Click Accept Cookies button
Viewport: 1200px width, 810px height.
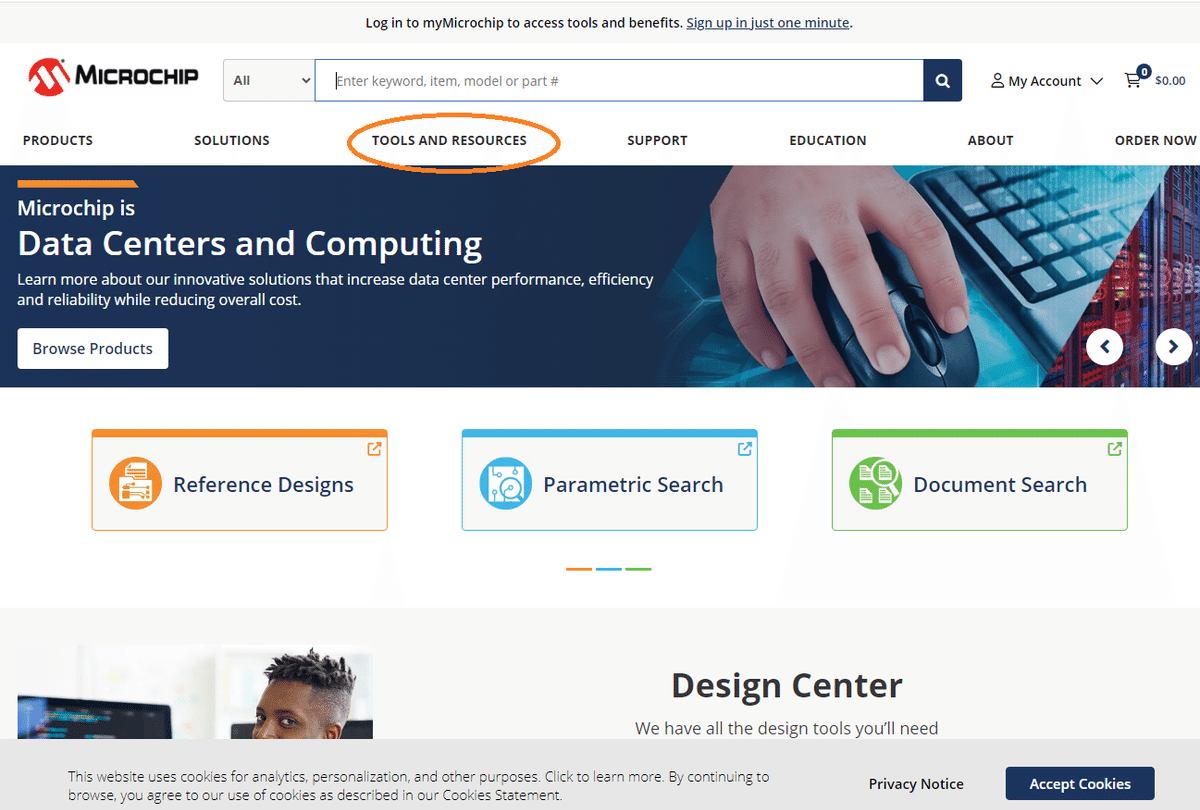click(x=1080, y=784)
